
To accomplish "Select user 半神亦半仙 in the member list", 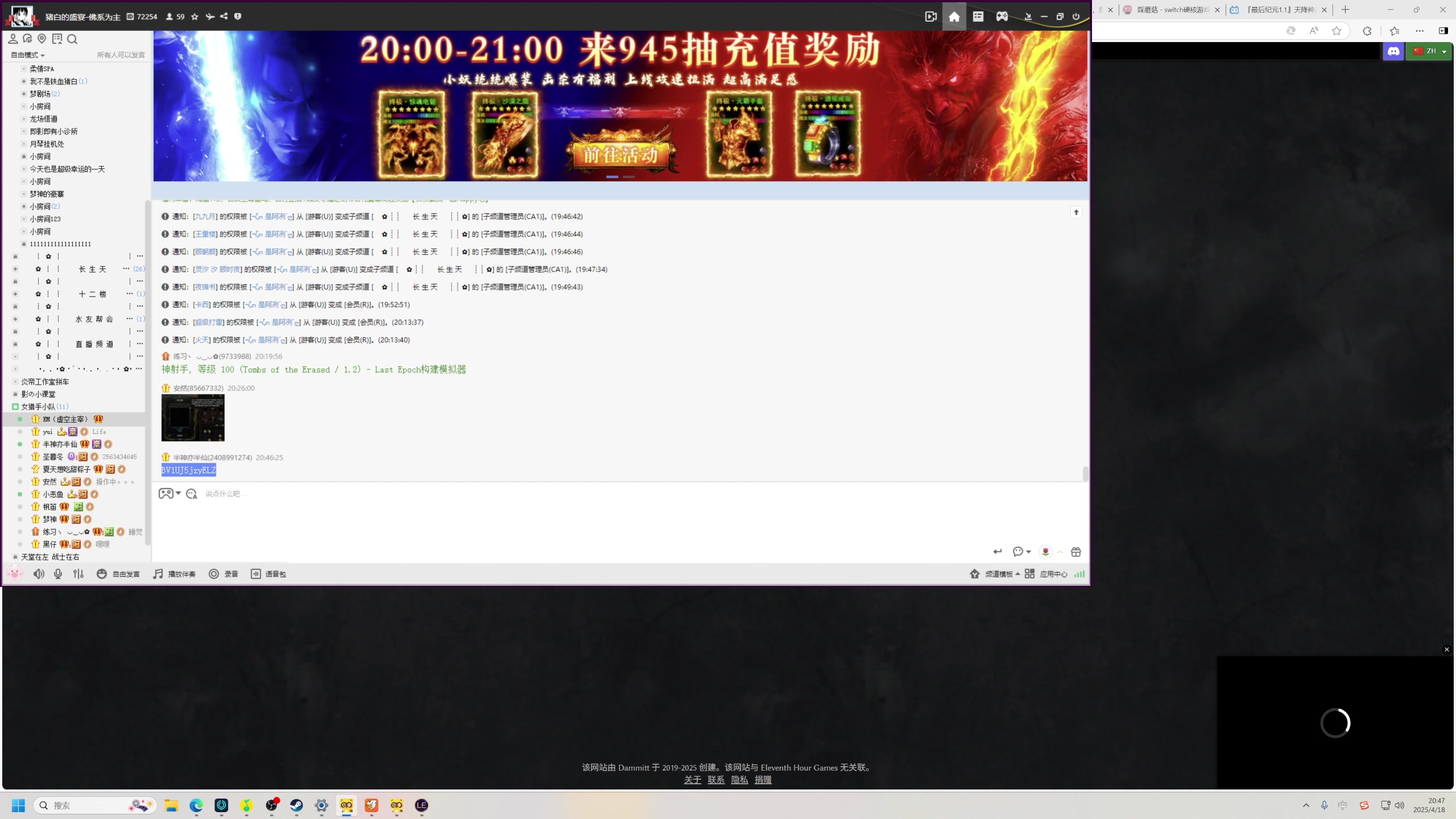I will 60,444.
